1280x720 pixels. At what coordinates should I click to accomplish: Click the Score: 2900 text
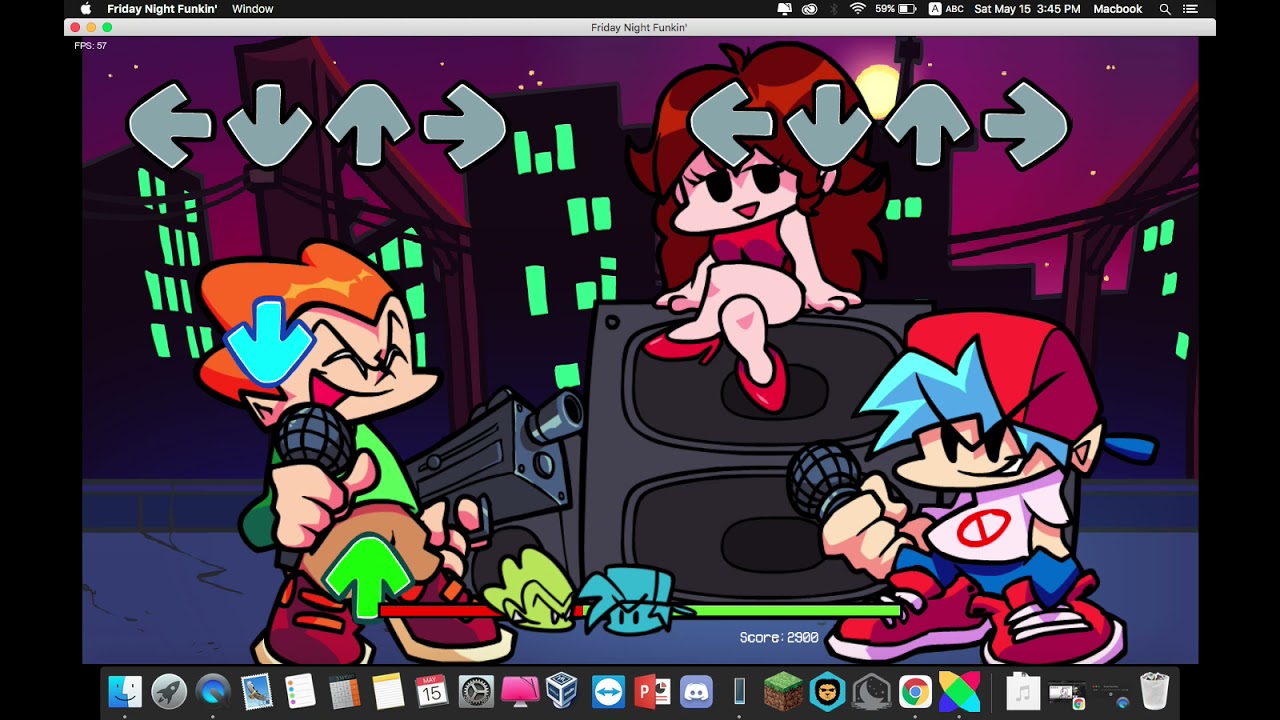point(779,637)
